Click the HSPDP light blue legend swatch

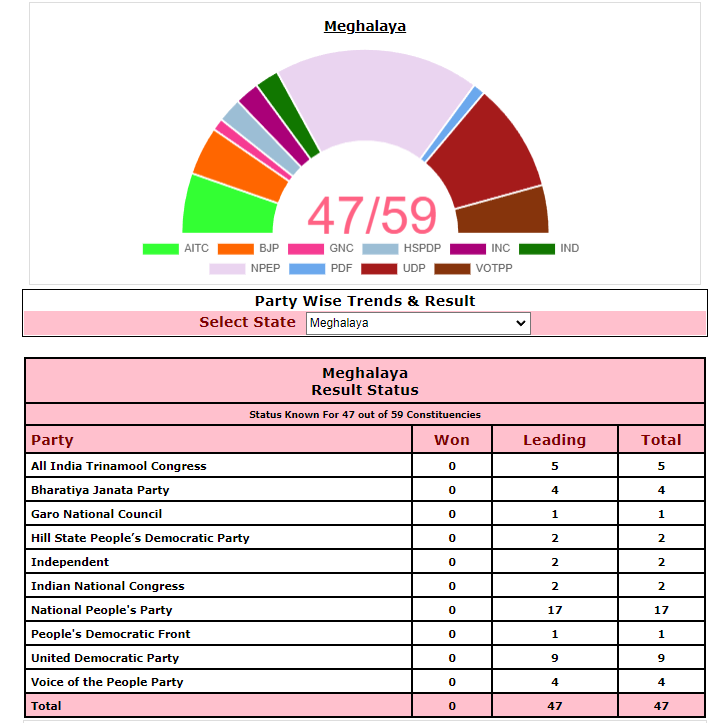click(379, 249)
